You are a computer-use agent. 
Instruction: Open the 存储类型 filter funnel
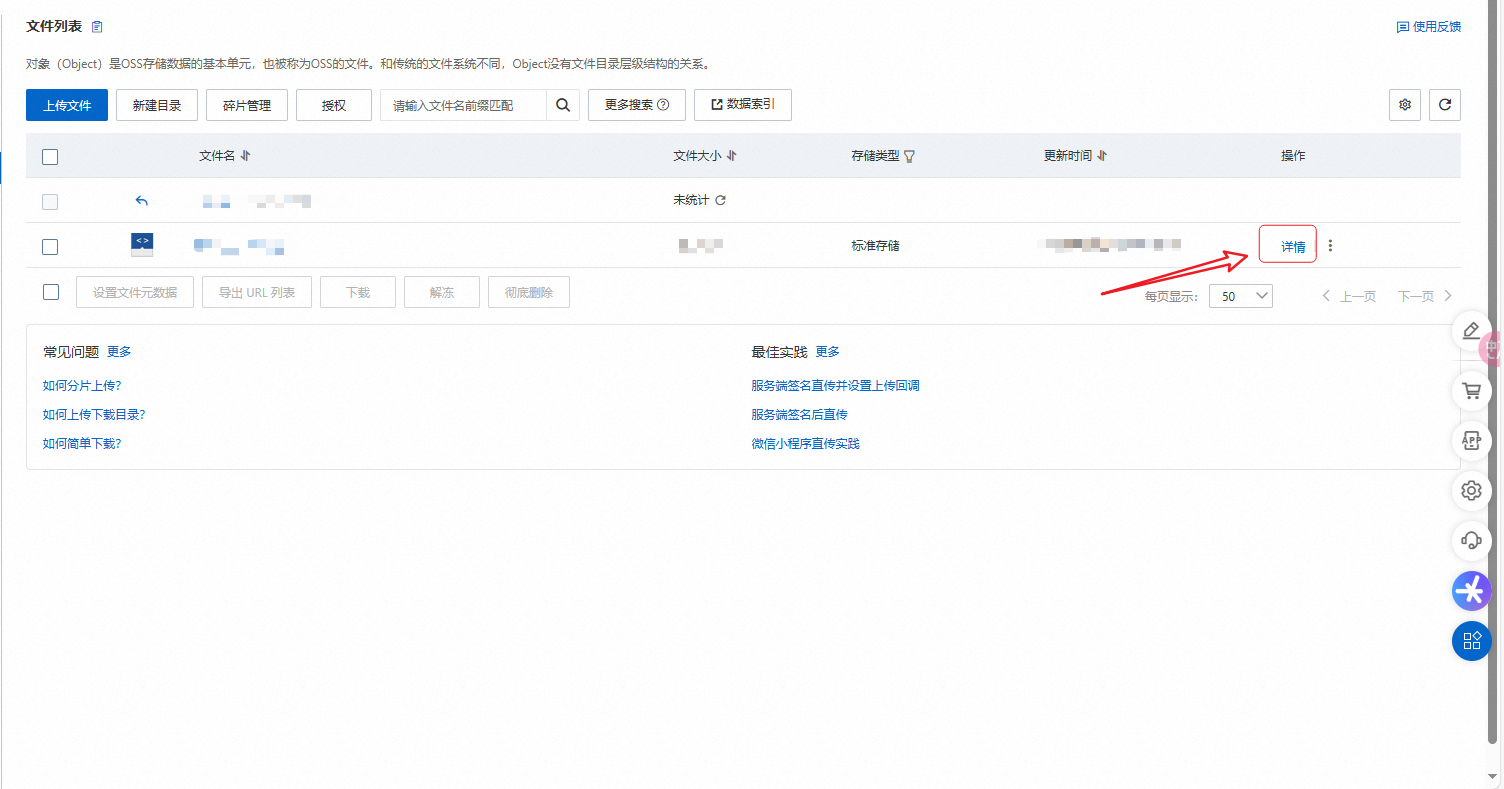click(x=910, y=157)
